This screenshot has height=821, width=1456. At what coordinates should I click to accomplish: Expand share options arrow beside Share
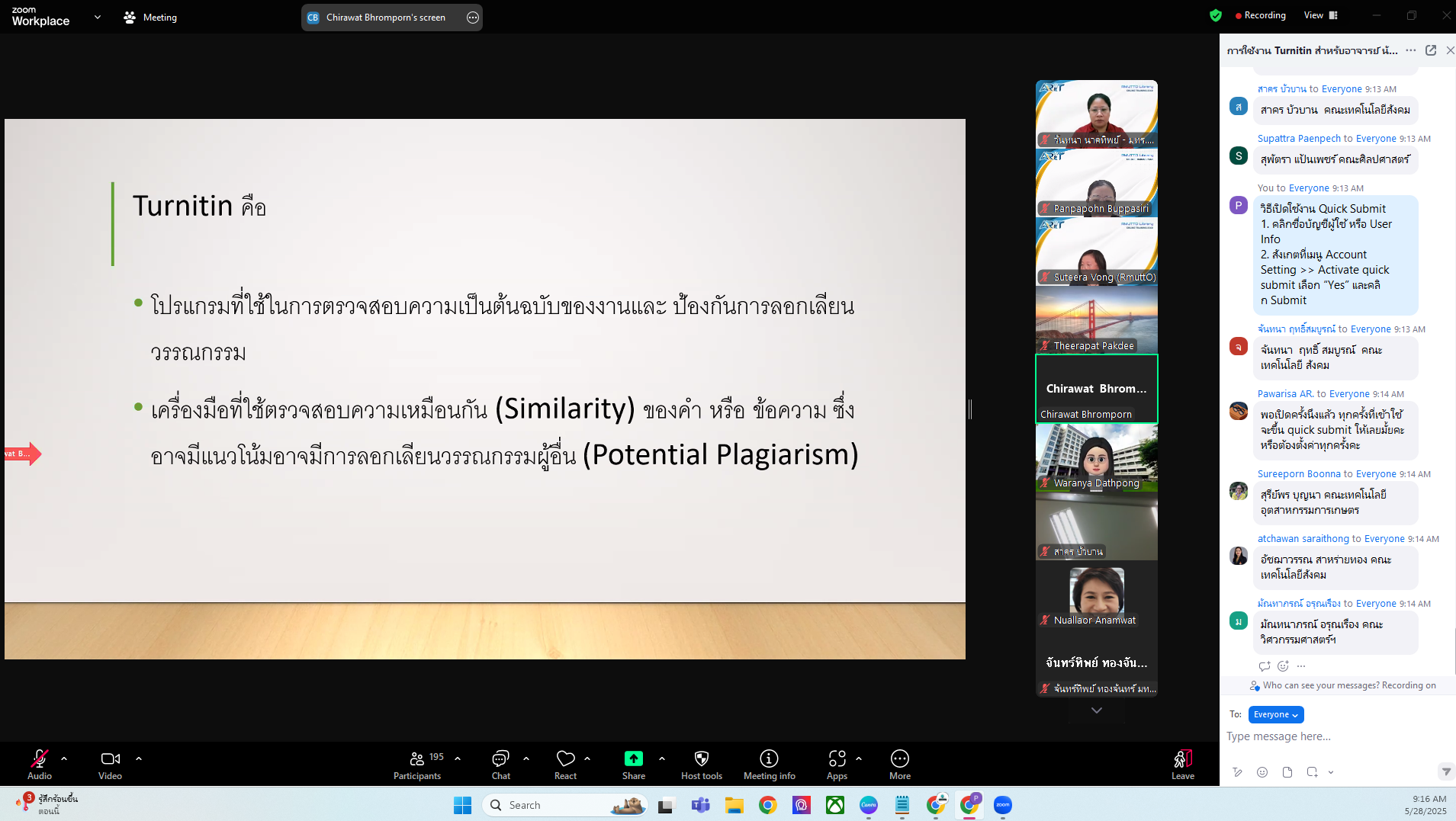pyautogui.click(x=662, y=758)
